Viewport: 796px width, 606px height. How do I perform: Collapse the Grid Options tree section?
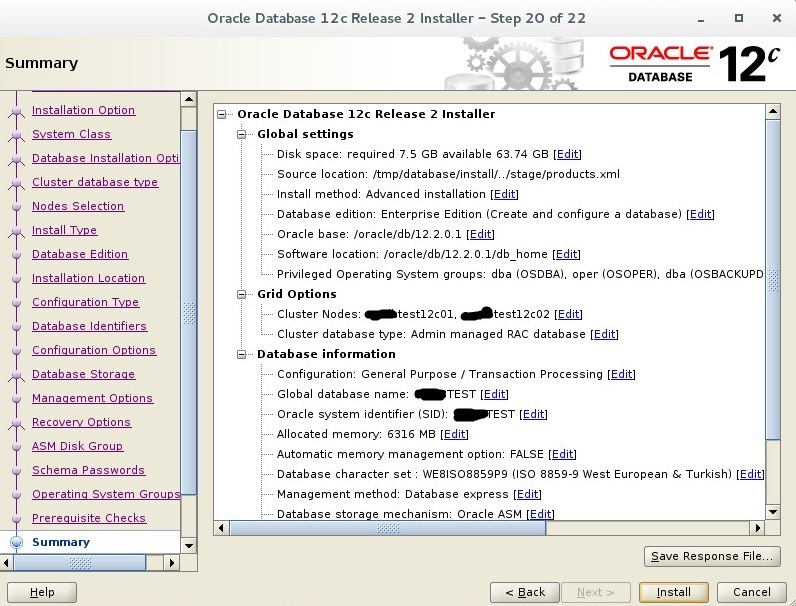[242, 294]
